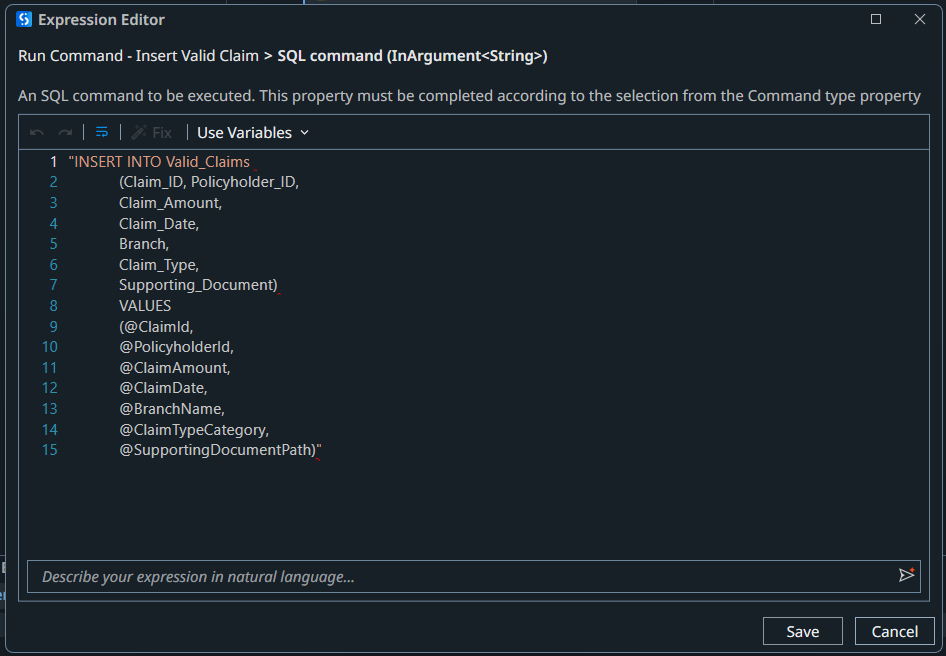The height and width of the screenshot is (656, 946).
Task: Submit the natural language prompt arrow icon
Action: click(906, 575)
